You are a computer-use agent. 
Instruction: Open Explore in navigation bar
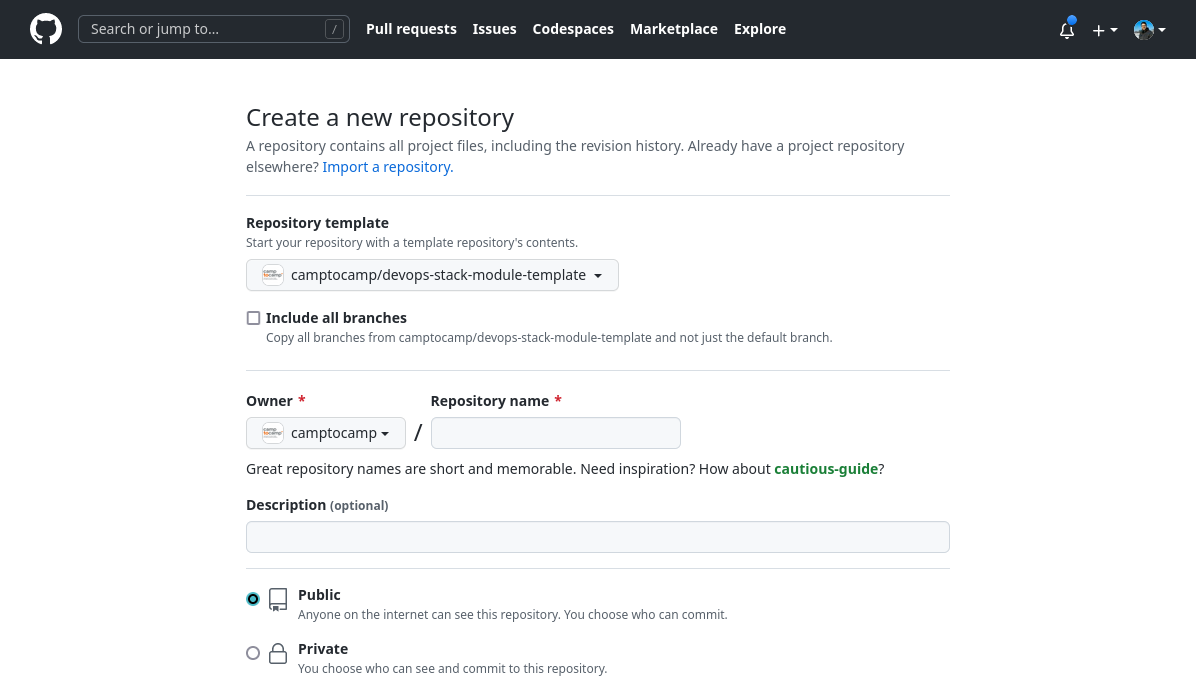click(760, 29)
